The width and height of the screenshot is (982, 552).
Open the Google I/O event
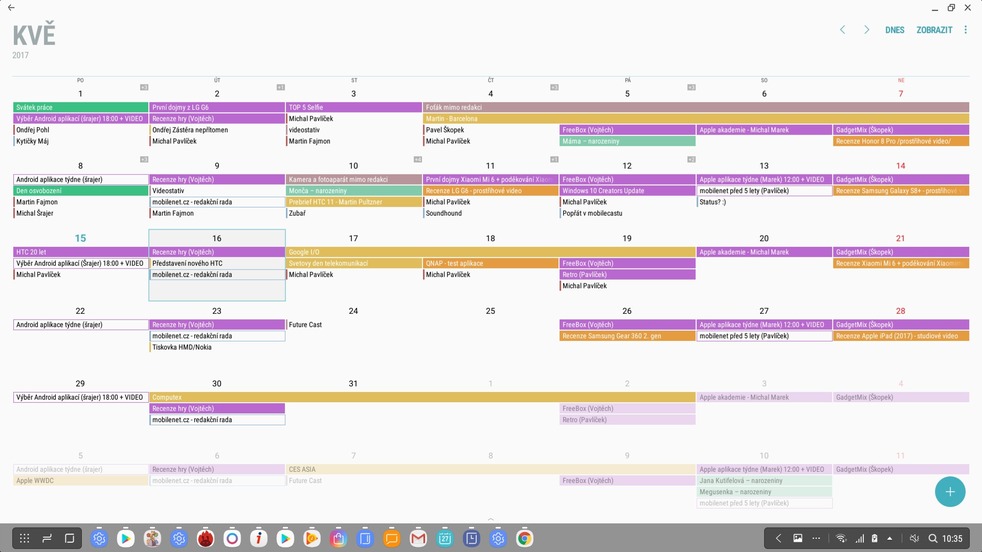coord(420,252)
